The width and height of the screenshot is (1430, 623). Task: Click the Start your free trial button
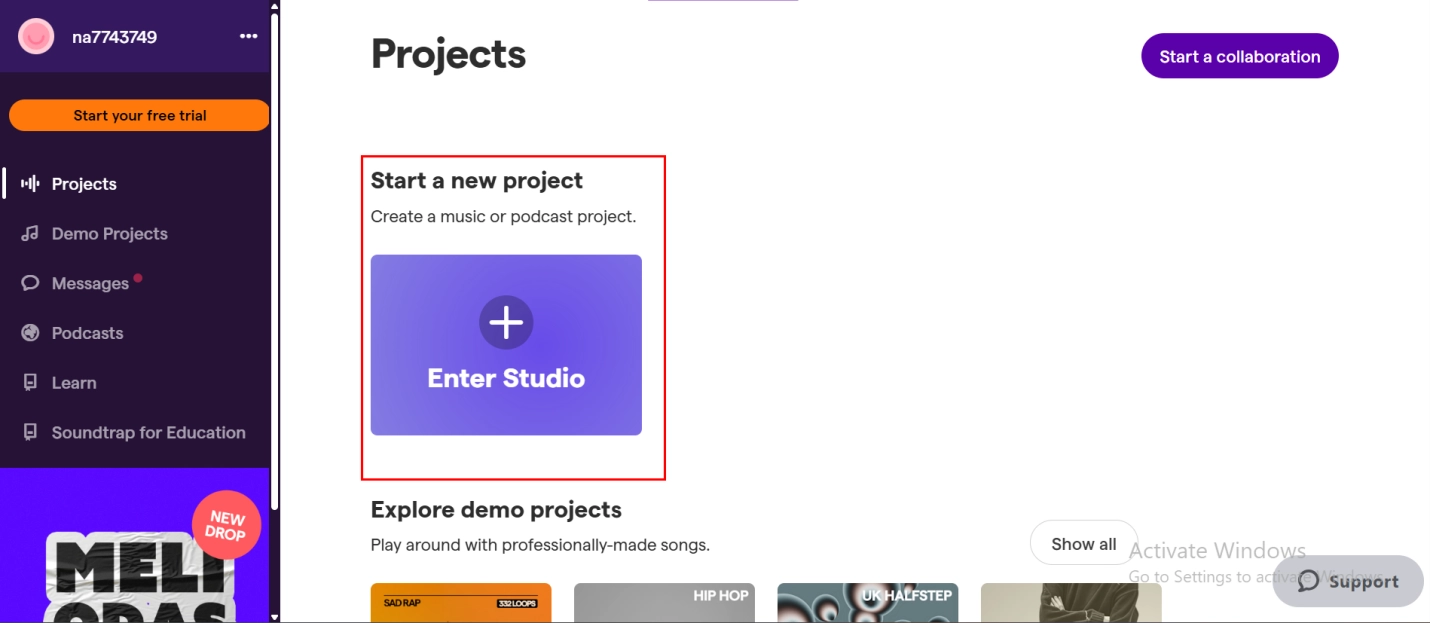tap(139, 115)
